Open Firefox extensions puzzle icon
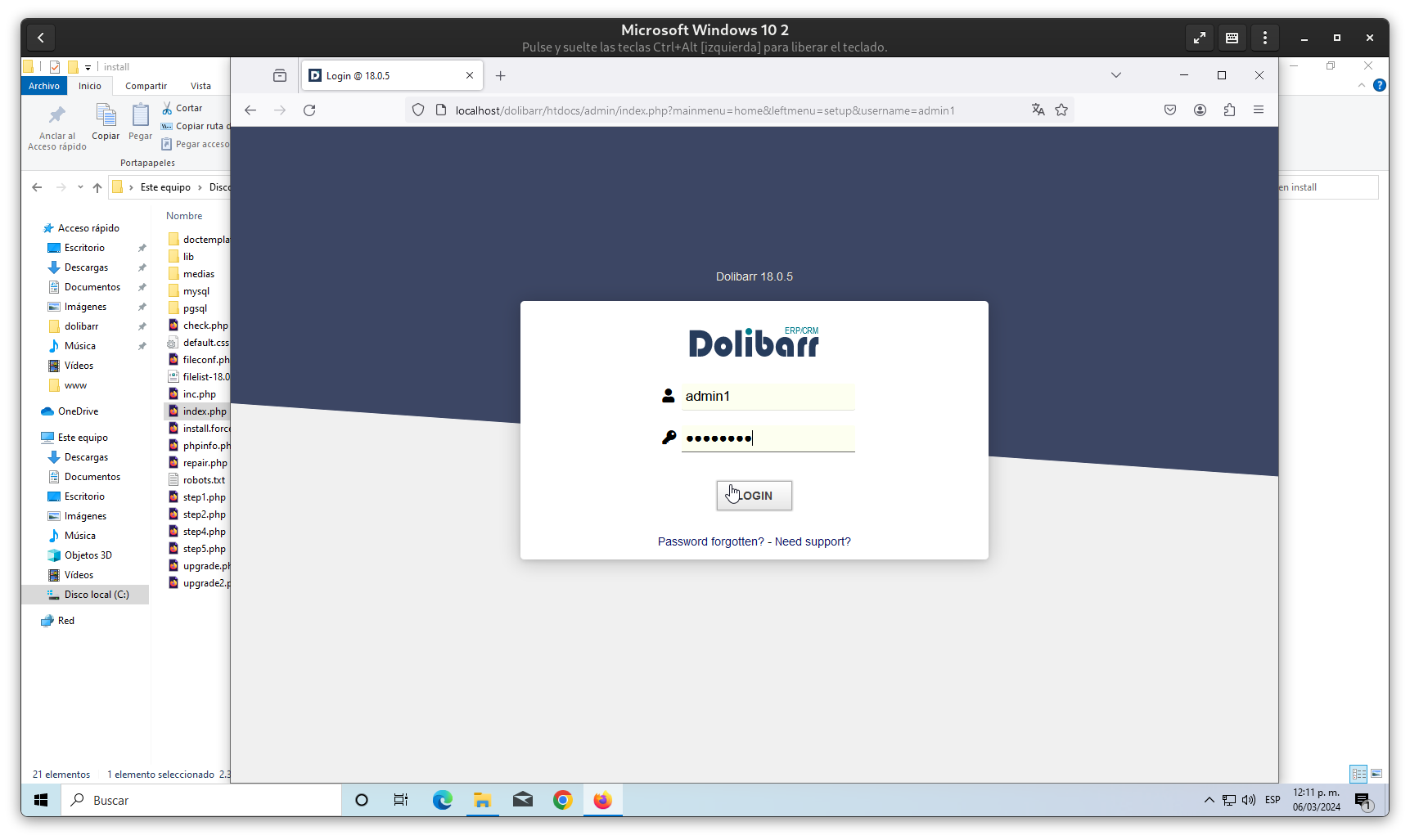Screen dimensions: 1410x840 [x=1229, y=110]
